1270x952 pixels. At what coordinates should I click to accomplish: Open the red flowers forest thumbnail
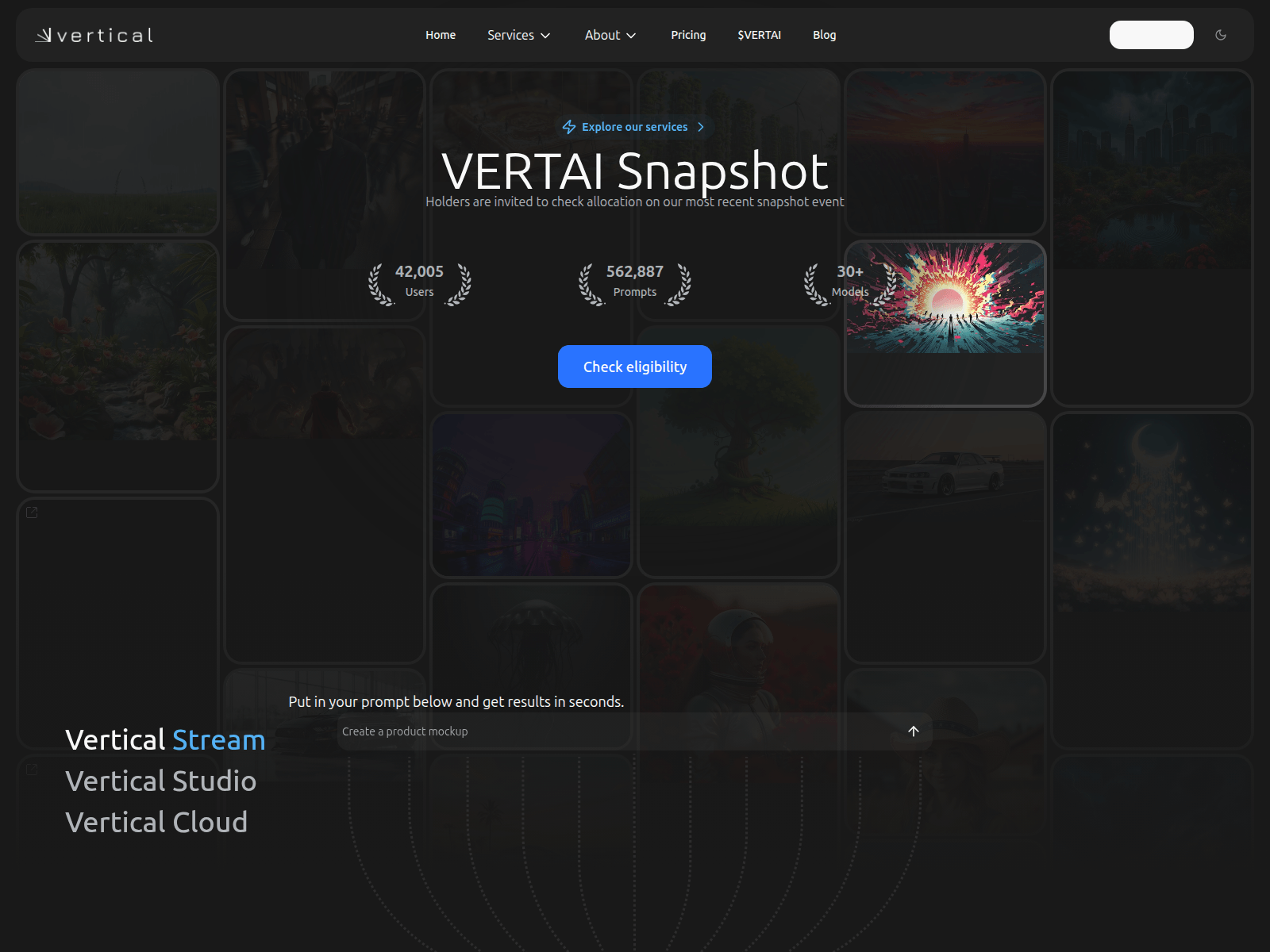[x=117, y=366]
